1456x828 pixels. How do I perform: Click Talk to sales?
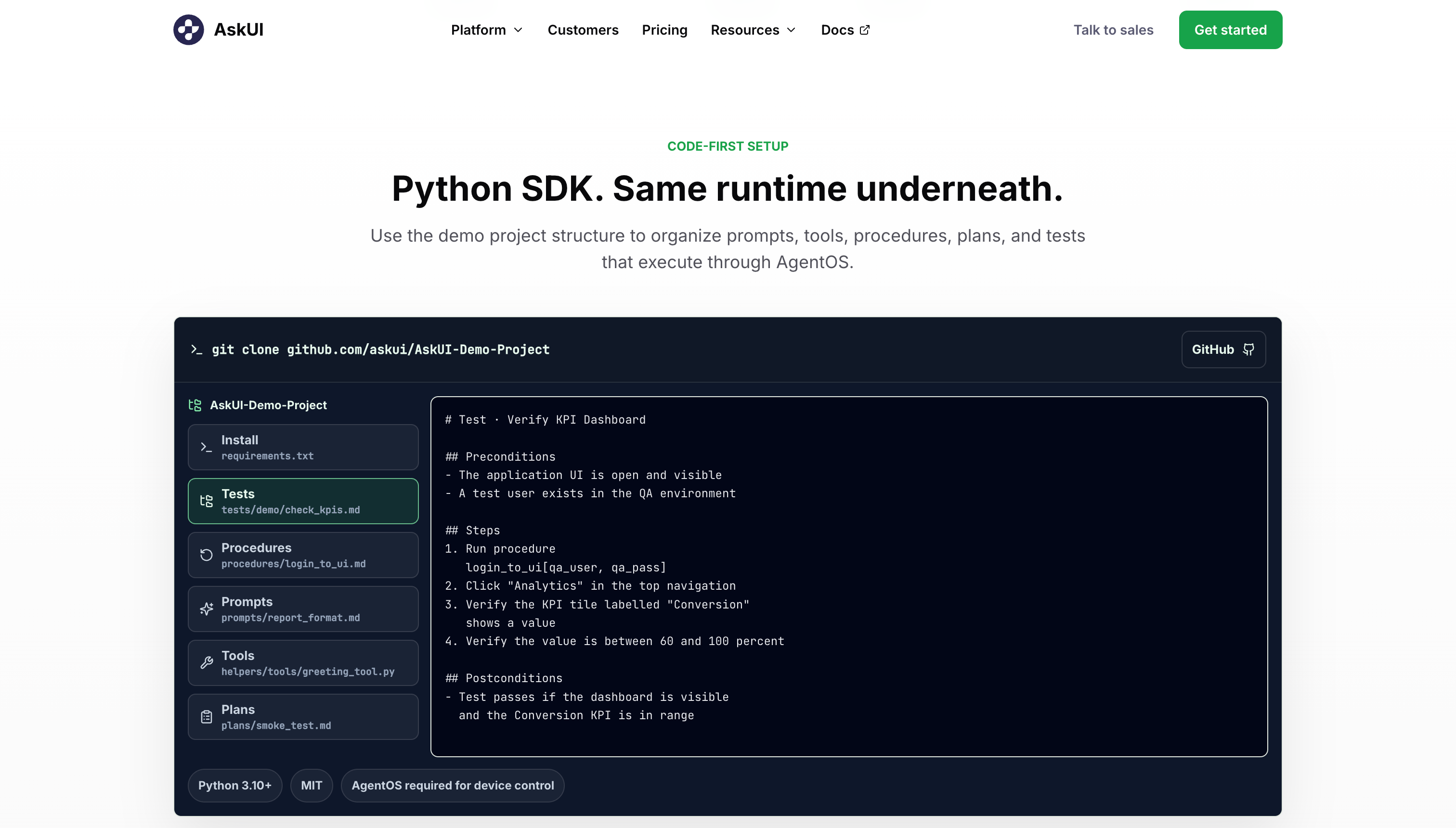click(1113, 29)
